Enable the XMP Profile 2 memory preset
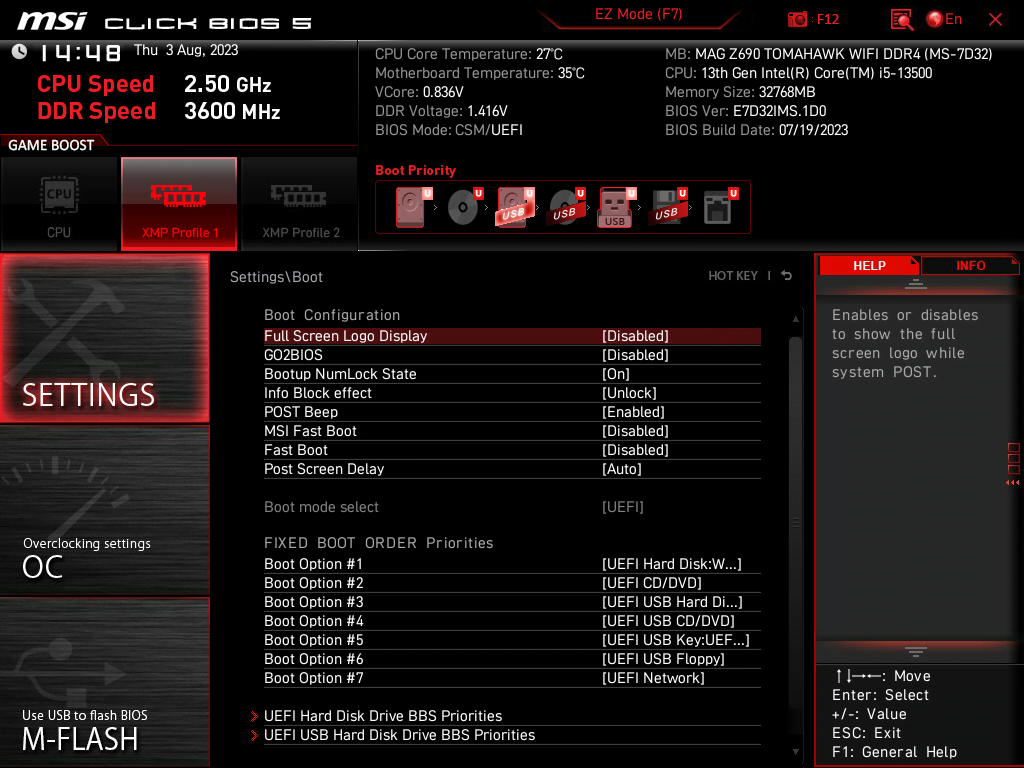1024x768 pixels. coord(299,204)
